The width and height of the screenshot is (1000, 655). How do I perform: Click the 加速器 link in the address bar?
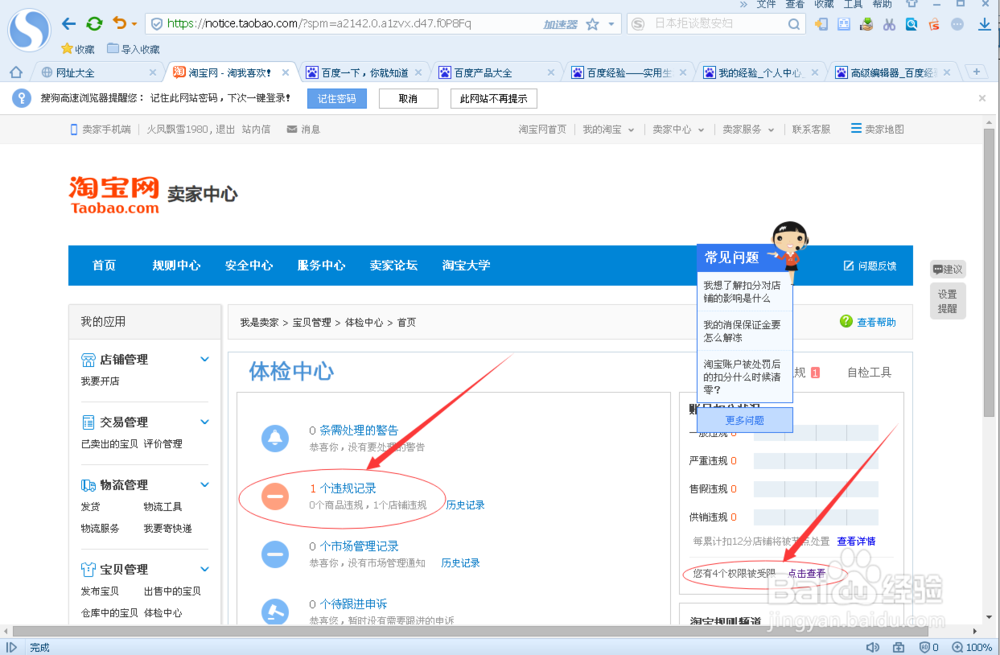(560, 24)
